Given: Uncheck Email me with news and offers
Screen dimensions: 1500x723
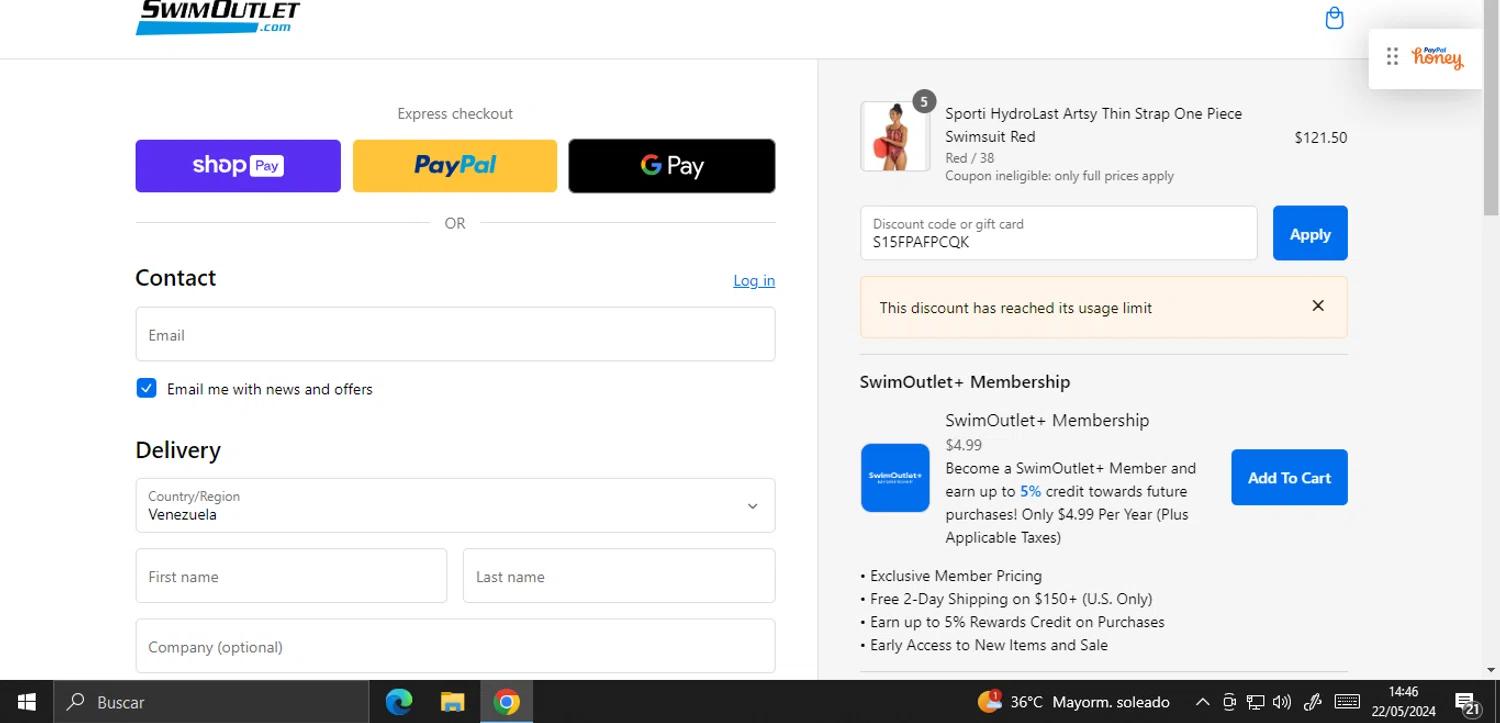Looking at the screenshot, I should click(x=147, y=388).
